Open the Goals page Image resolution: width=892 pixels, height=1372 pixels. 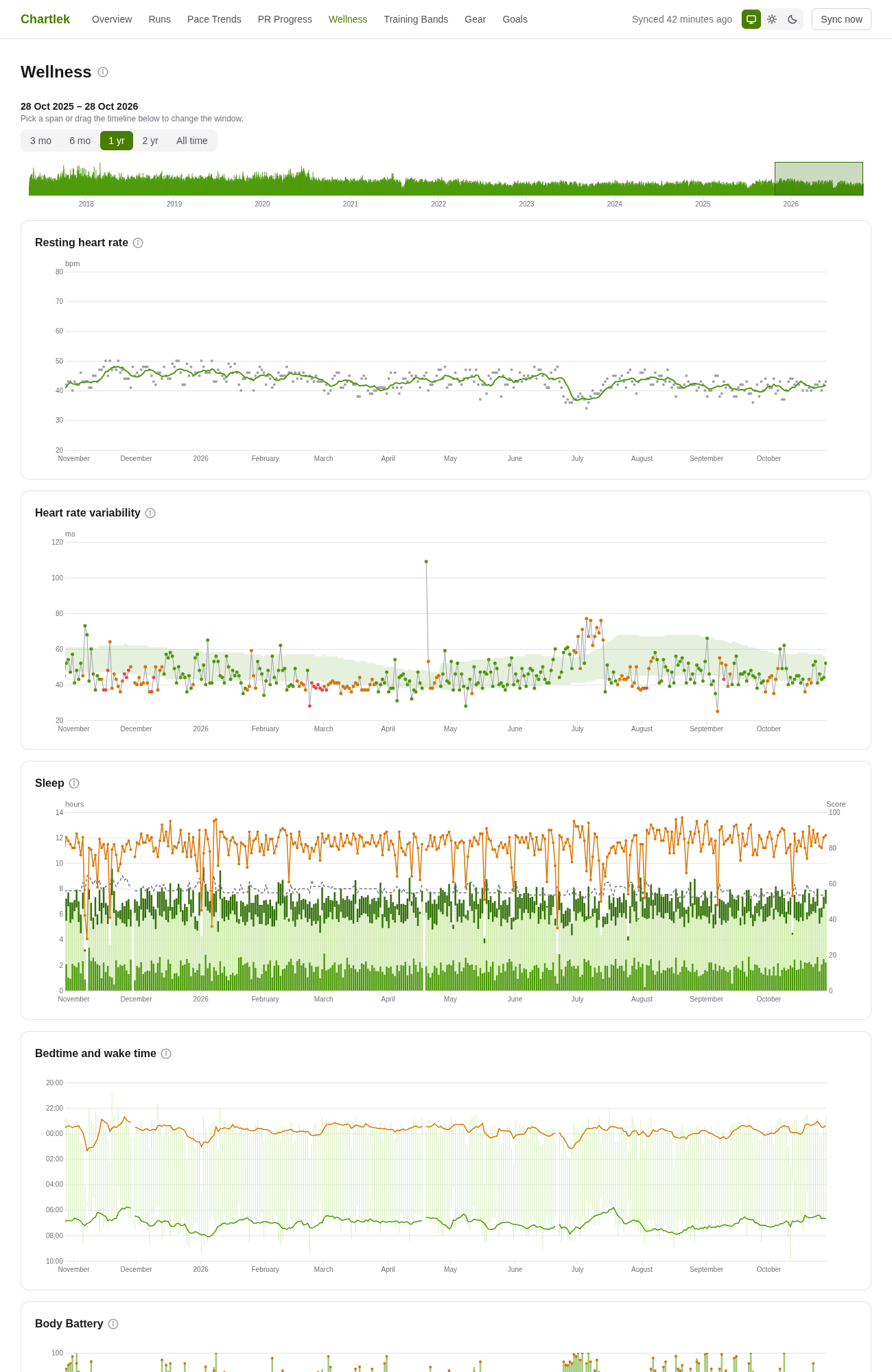pyautogui.click(x=515, y=19)
